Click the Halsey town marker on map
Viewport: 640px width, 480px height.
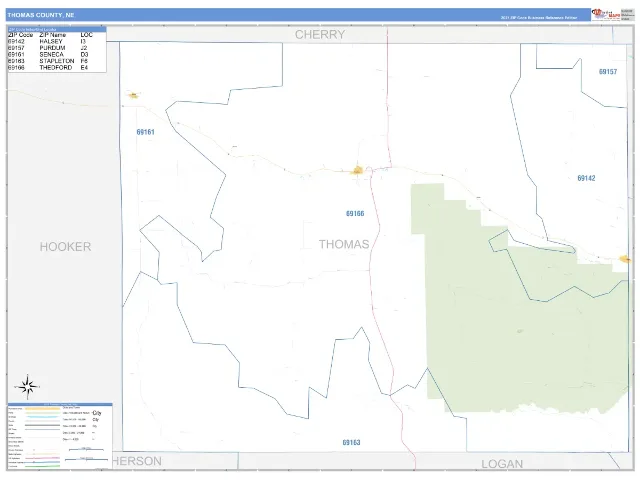coord(624,259)
